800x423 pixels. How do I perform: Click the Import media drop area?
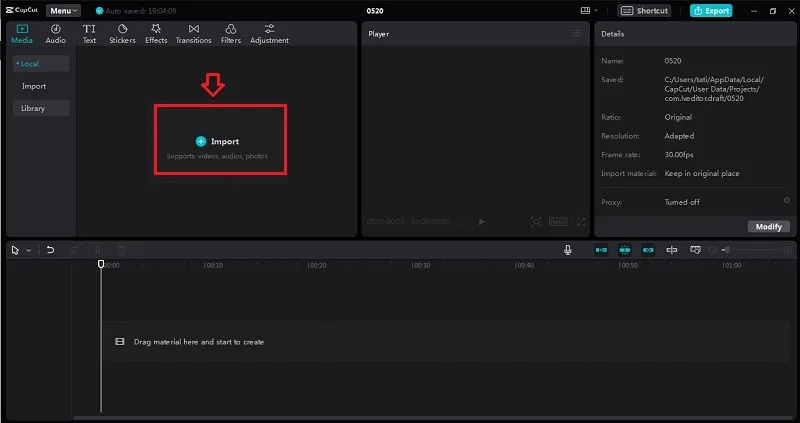point(220,139)
